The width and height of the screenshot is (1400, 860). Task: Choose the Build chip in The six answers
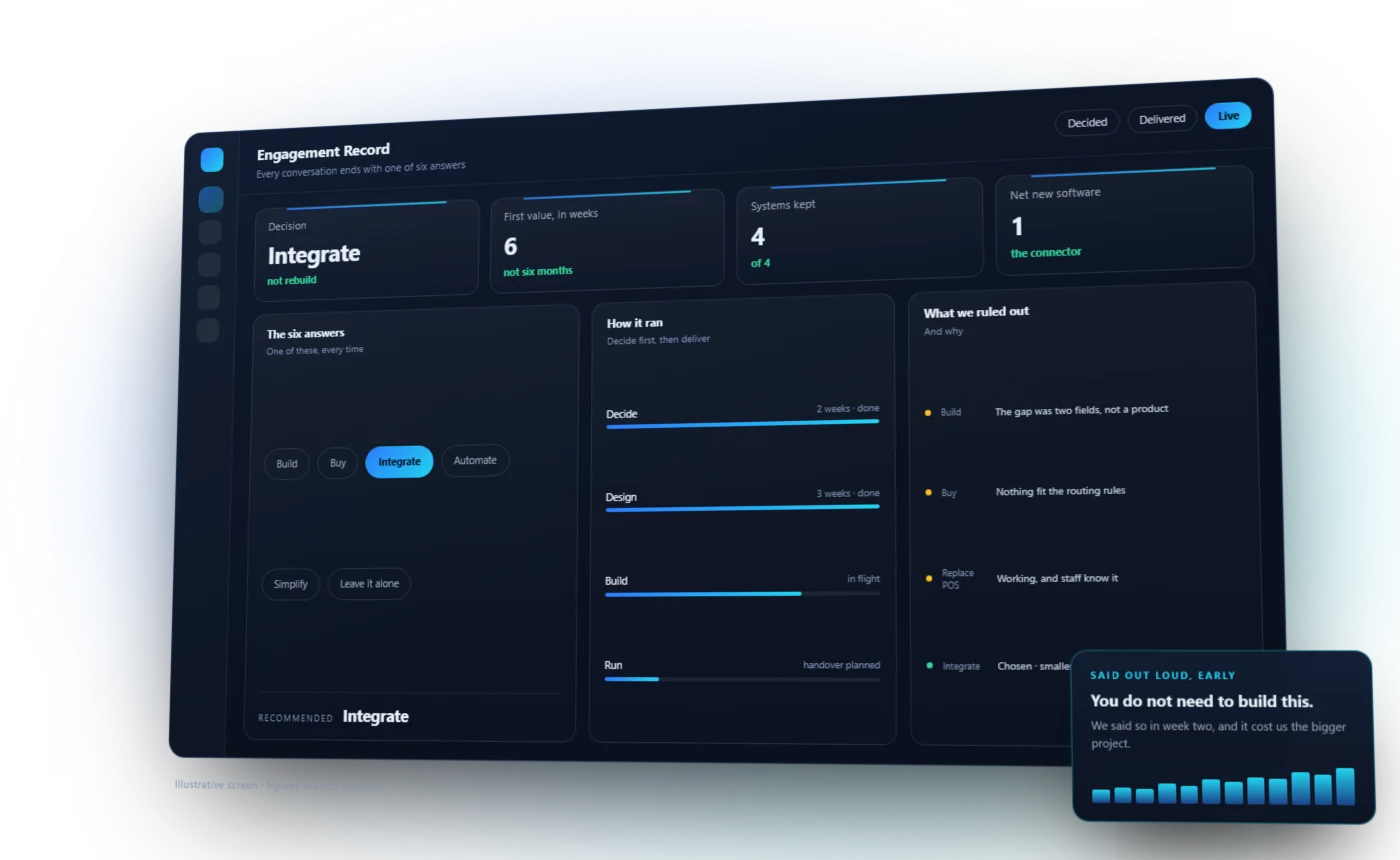pos(287,464)
